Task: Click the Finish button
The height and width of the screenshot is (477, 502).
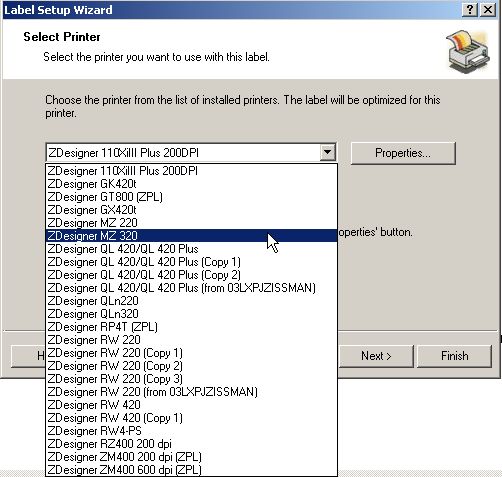Action: [x=454, y=356]
